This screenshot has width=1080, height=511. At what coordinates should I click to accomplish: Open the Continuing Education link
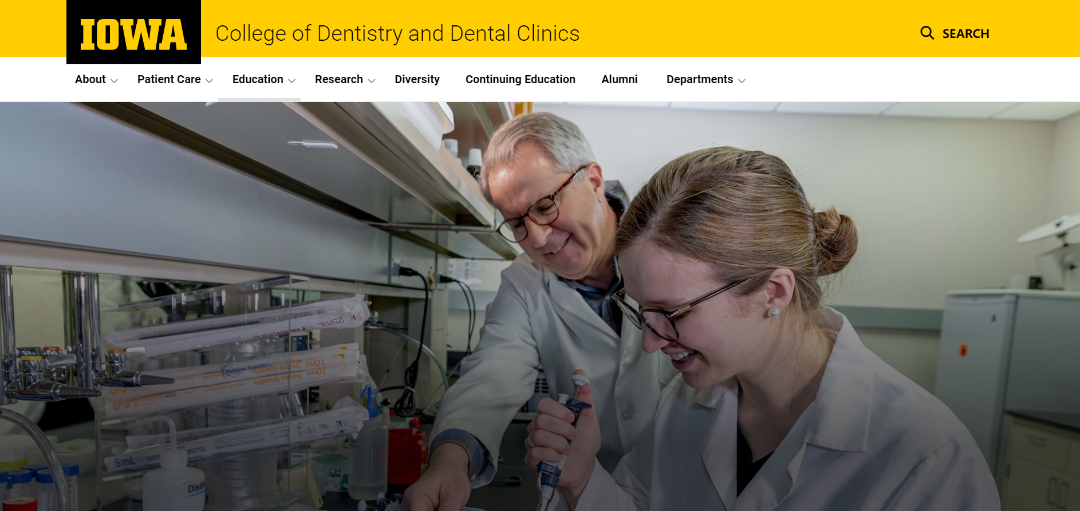(520, 79)
